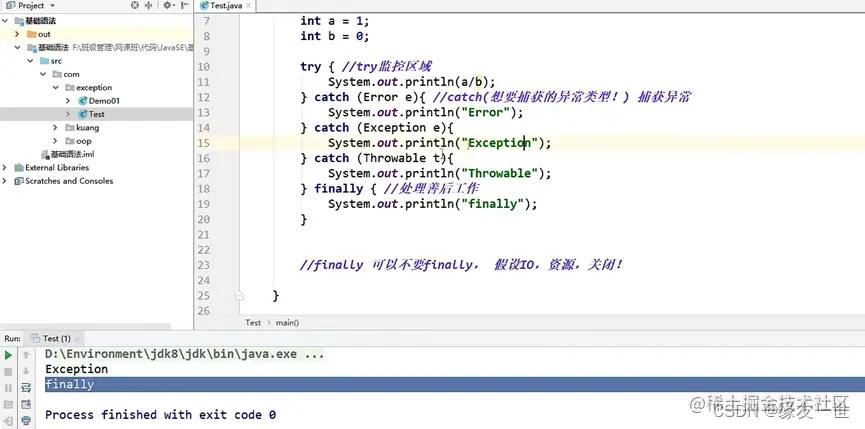Click main() in the editor breadcrumb
The height and width of the screenshot is (429, 865).
click(287, 323)
